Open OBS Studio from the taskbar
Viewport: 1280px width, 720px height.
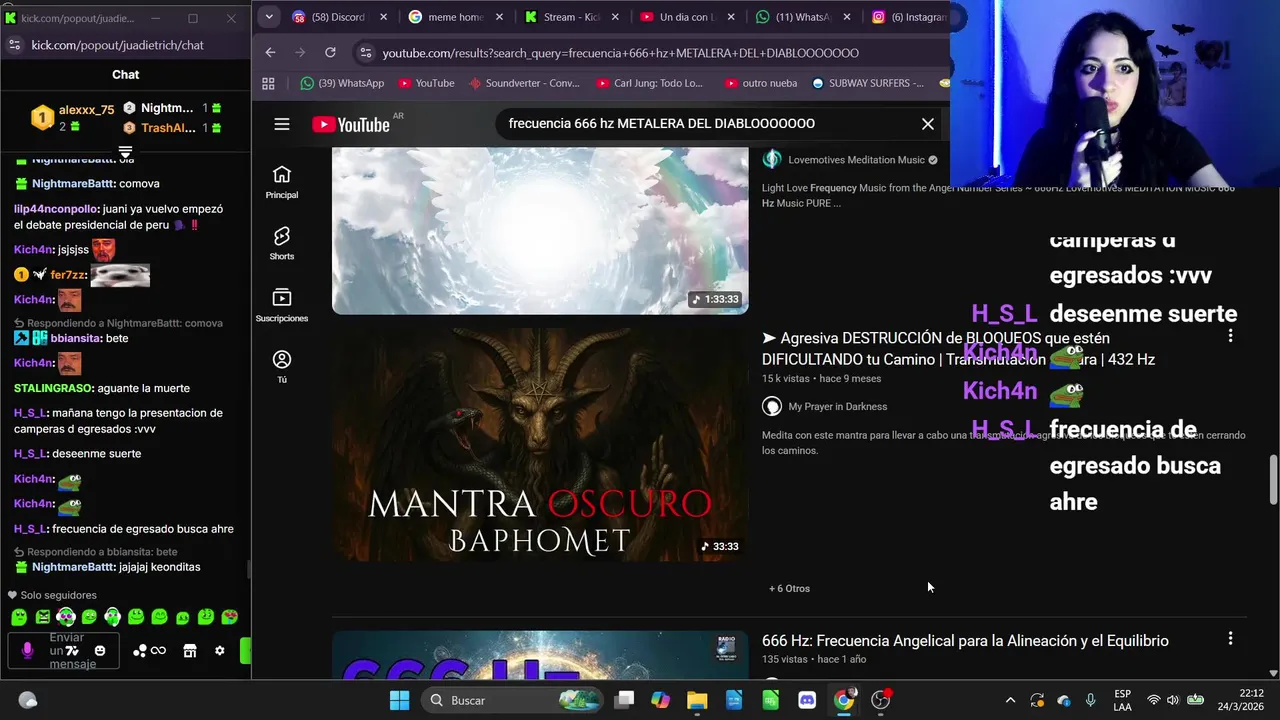(881, 700)
